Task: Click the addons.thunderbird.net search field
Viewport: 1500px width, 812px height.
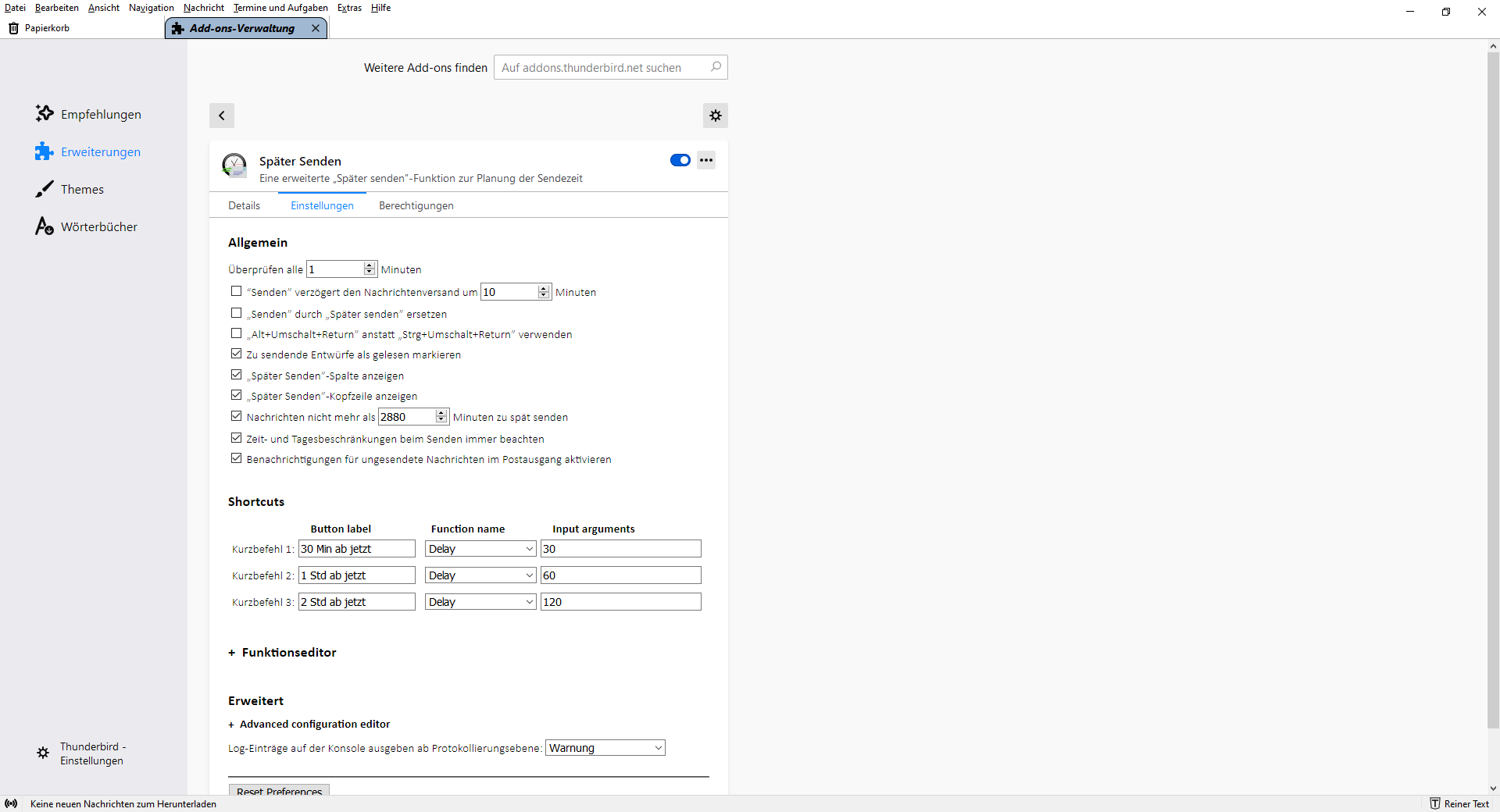Action: point(611,67)
